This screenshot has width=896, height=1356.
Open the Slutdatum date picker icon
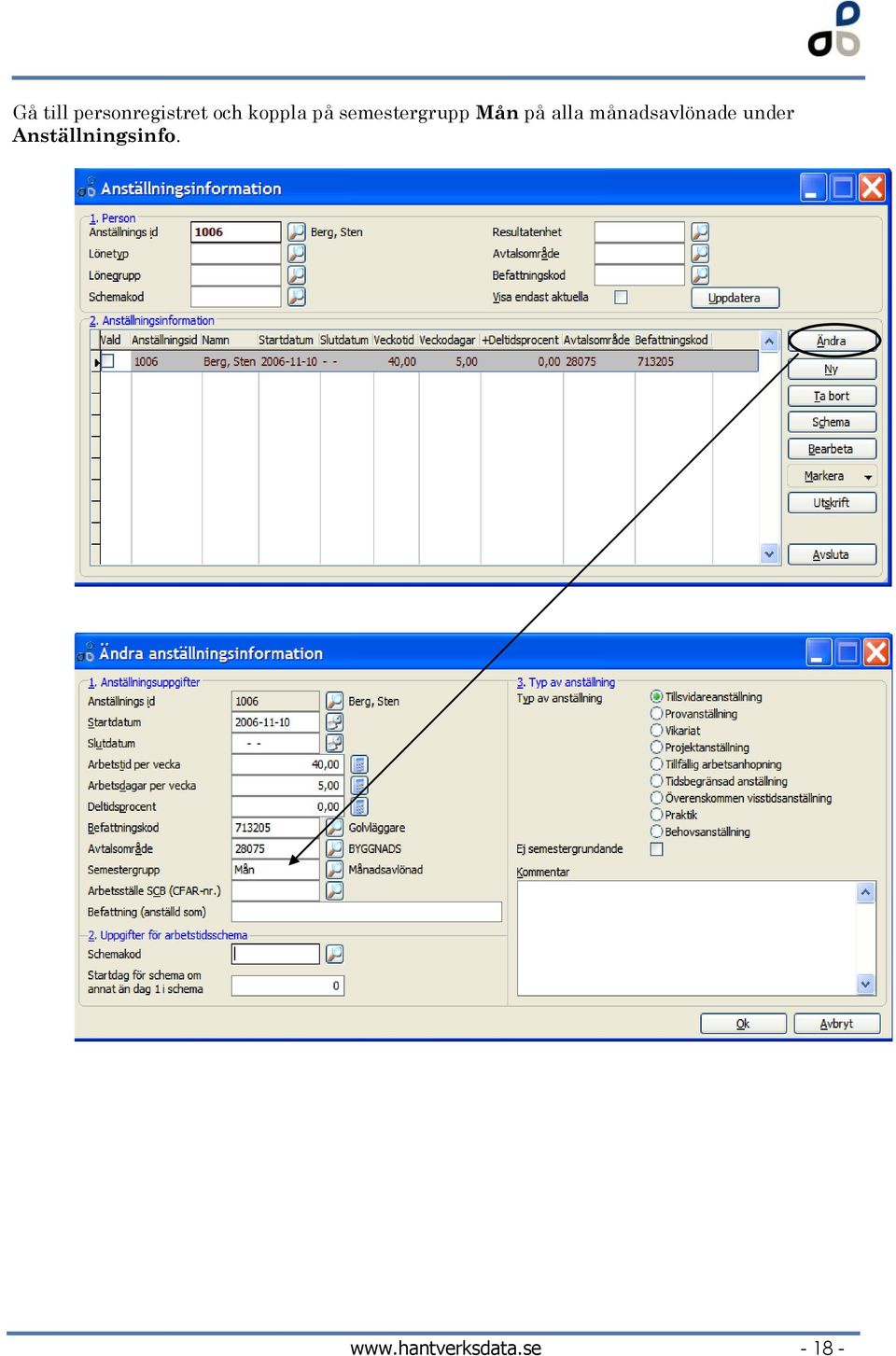(334, 743)
